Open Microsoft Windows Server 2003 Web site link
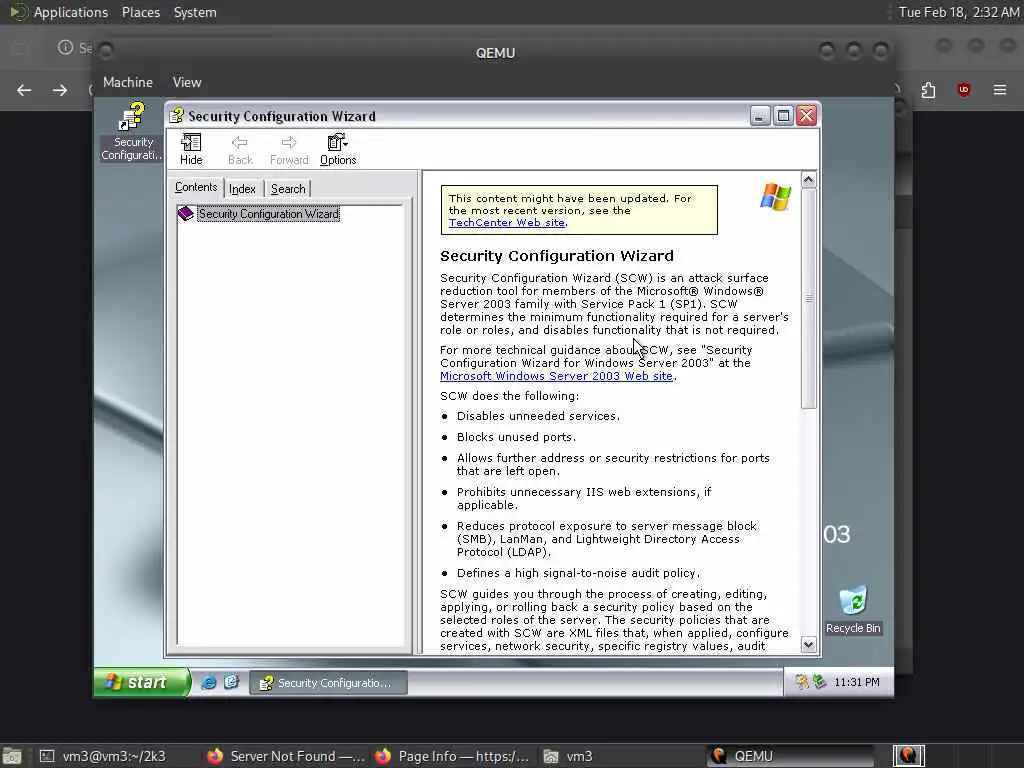This screenshot has height=768, width=1024. click(556, 376)
